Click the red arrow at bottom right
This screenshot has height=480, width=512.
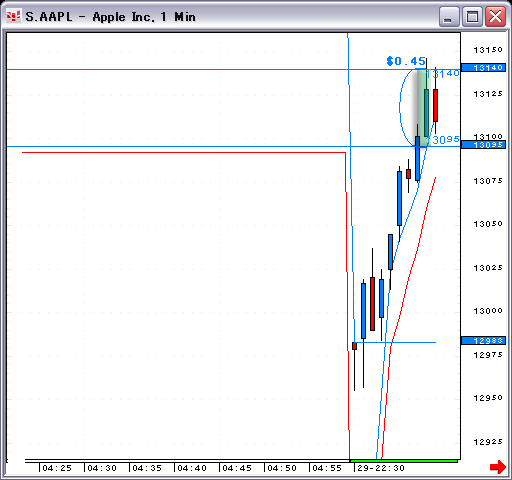pyautogui.click(x=498, y=467)
